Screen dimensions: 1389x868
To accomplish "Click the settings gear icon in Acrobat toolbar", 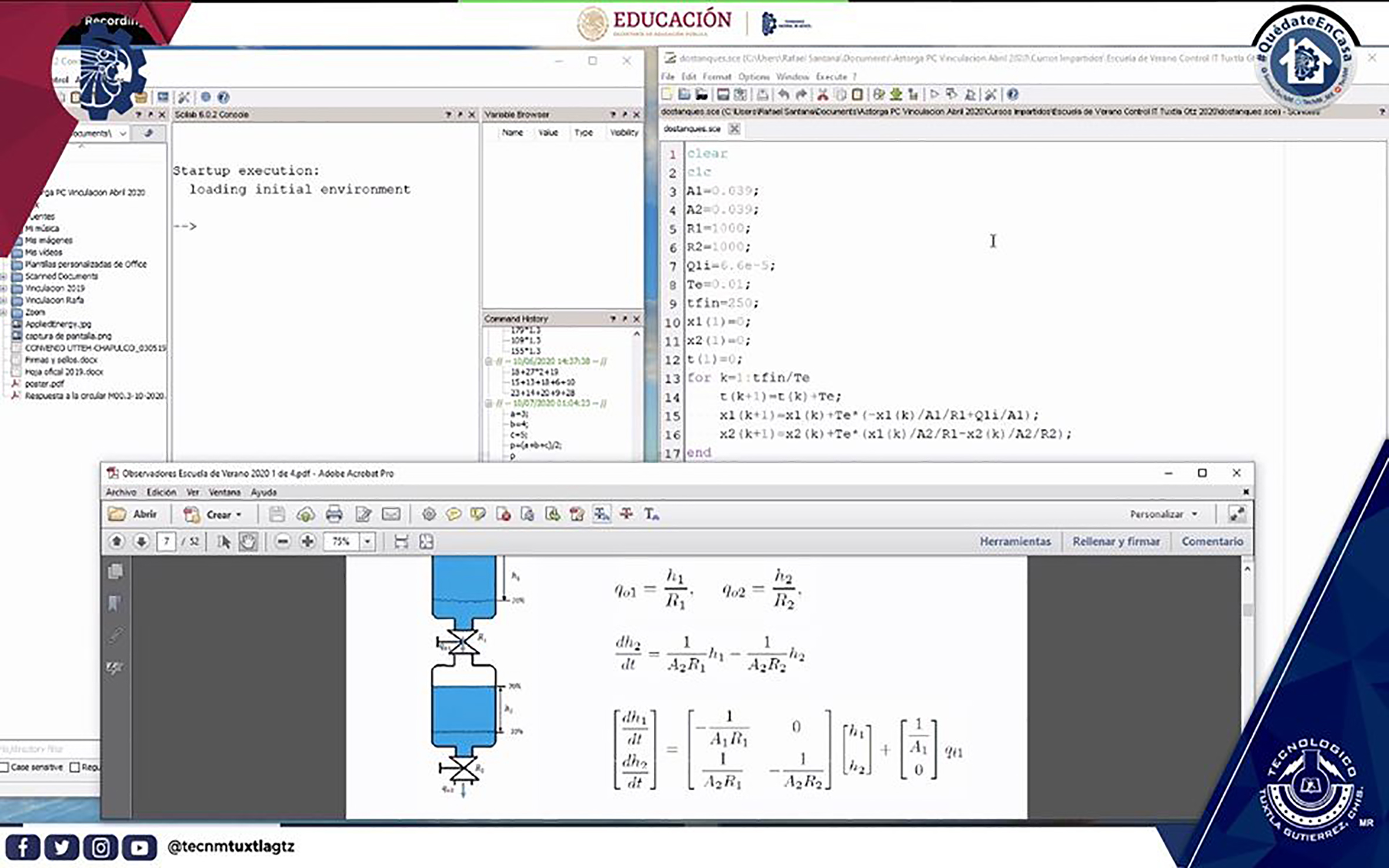I will pos(429,515).
